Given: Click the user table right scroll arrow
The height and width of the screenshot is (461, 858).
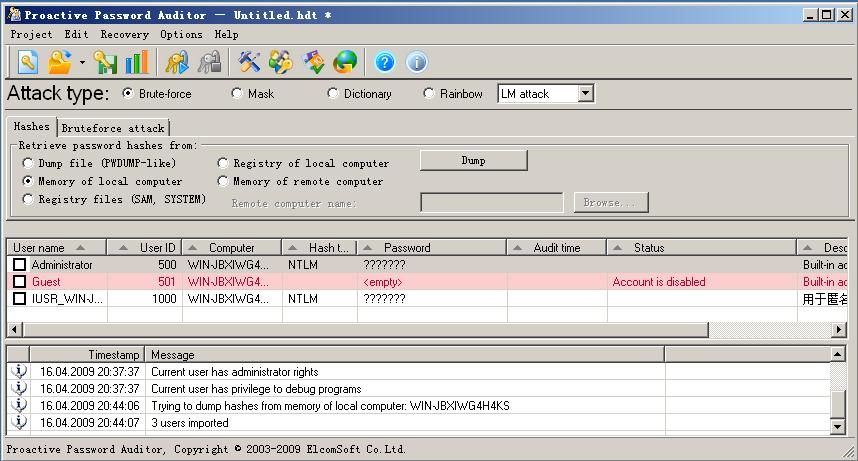Looking at the screenshot, I should 839,330.
